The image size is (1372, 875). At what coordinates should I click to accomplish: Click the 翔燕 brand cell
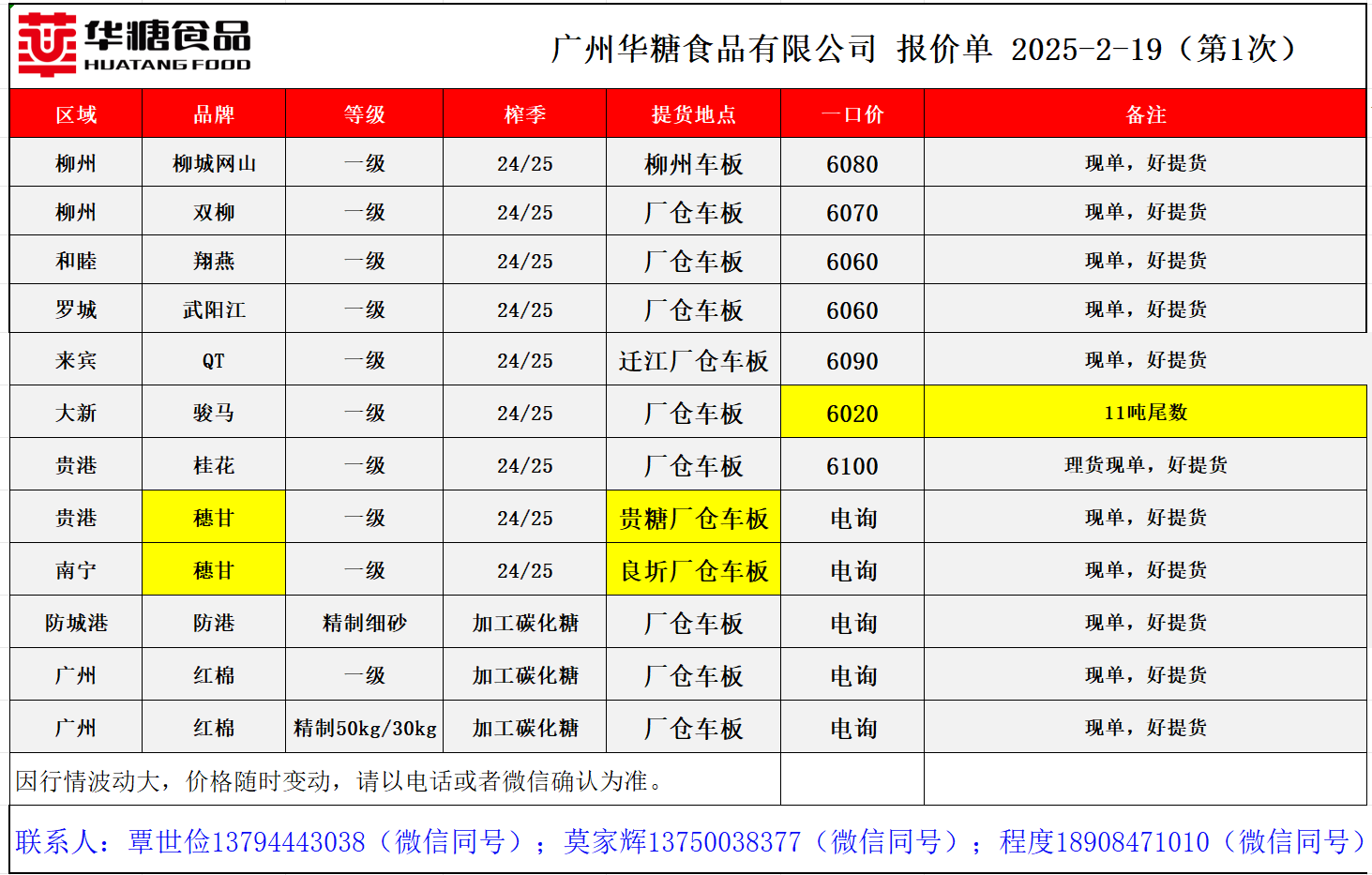point(214,262)
